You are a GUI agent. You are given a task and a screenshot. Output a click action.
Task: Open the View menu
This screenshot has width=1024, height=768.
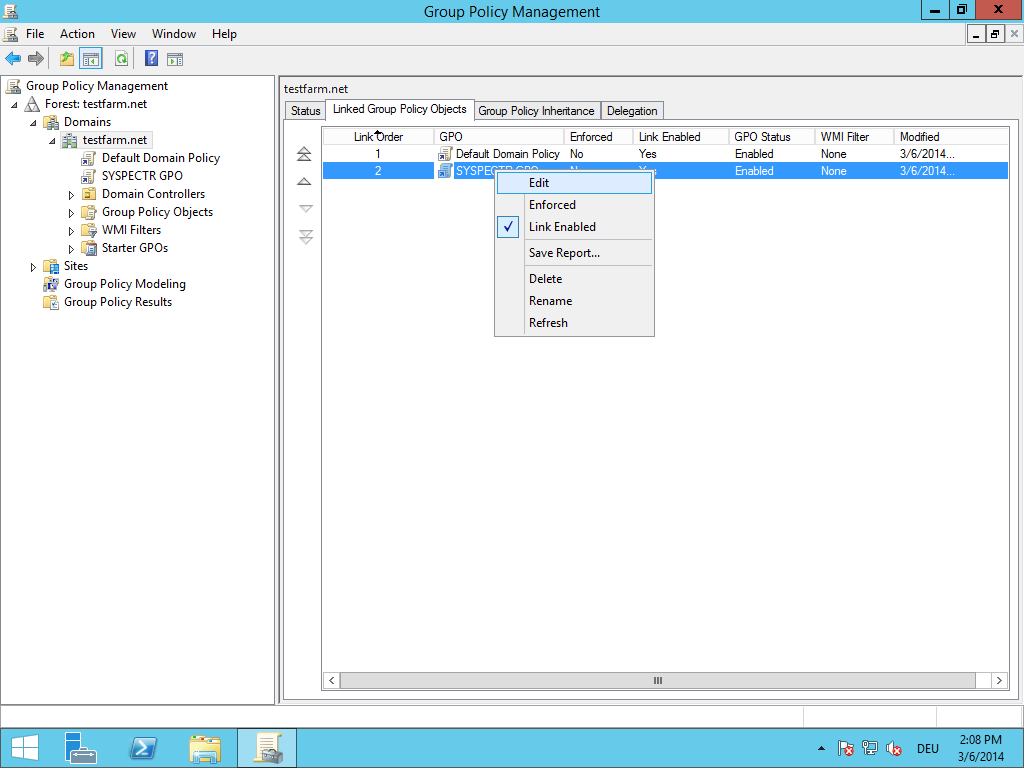point(123,34)
